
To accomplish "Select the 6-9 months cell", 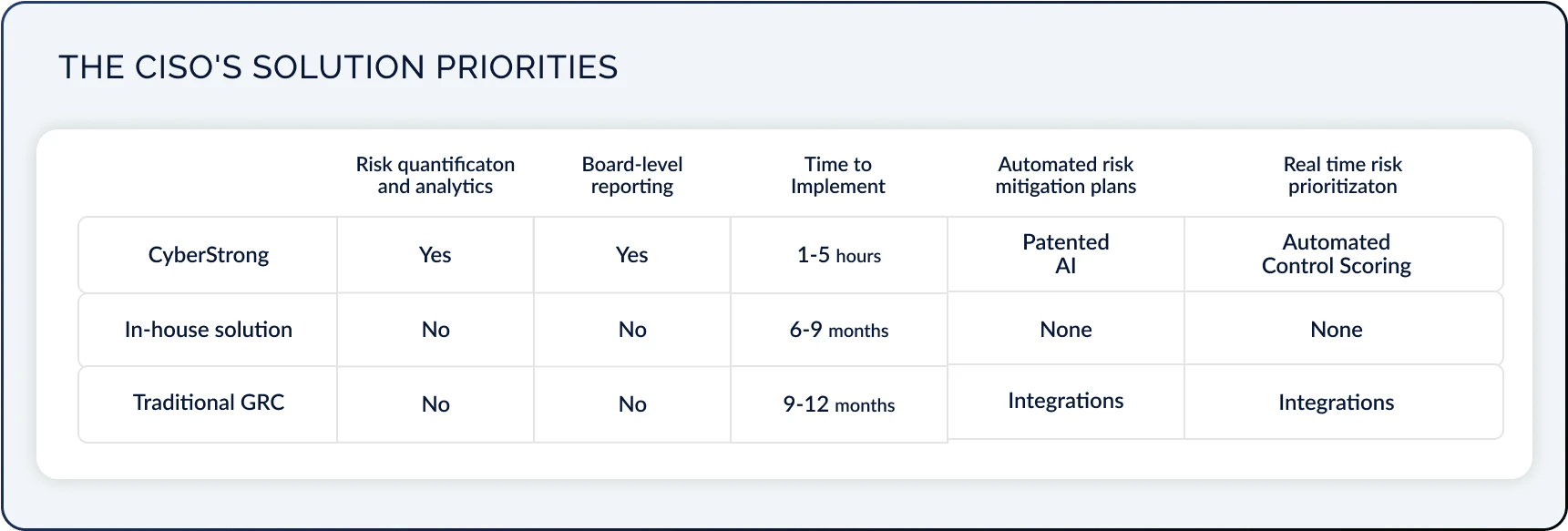I will 839,330.
